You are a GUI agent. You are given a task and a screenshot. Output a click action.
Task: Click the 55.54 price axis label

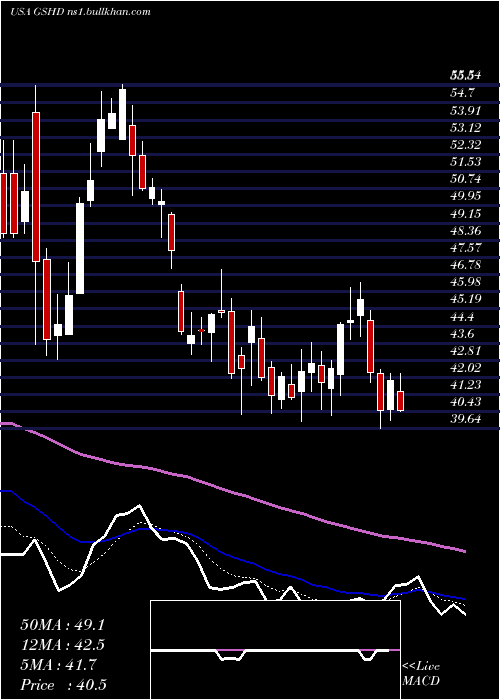tap(466, 76)
